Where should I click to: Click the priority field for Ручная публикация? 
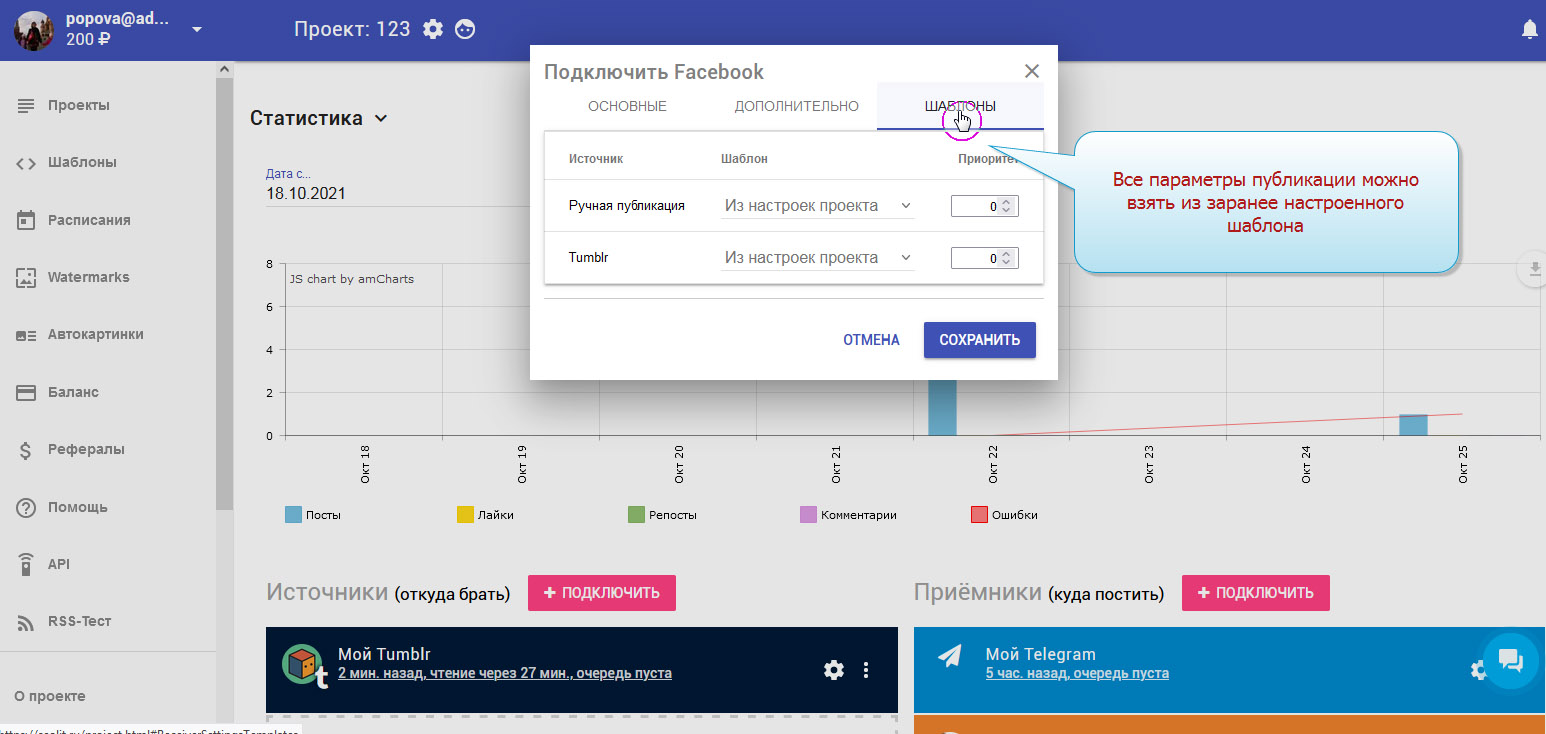(976, 205)
